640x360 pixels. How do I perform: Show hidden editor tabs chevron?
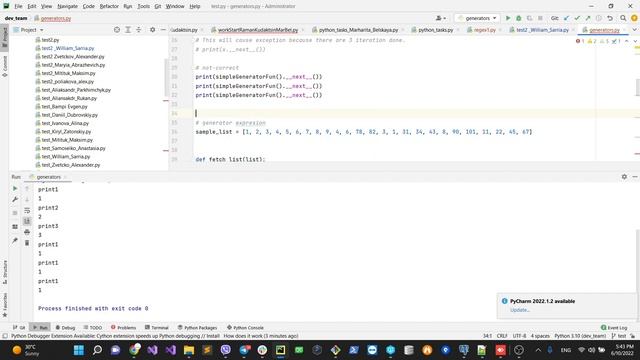[x=635, y=30]
